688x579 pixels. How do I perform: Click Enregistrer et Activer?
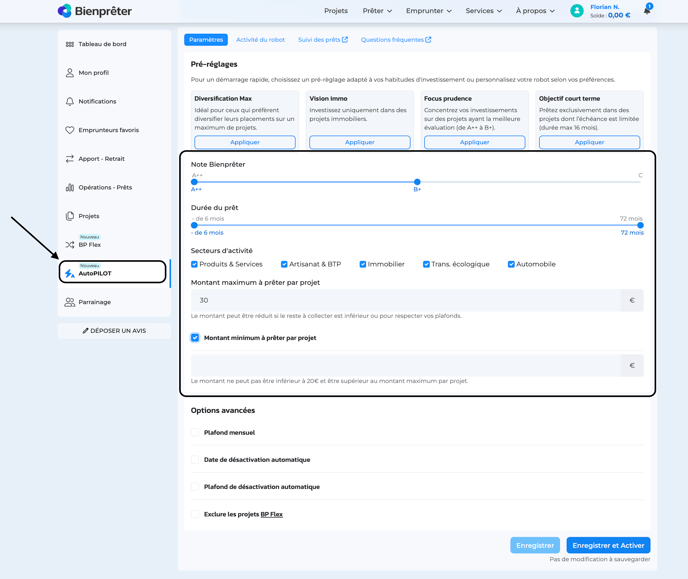[608, 545]
